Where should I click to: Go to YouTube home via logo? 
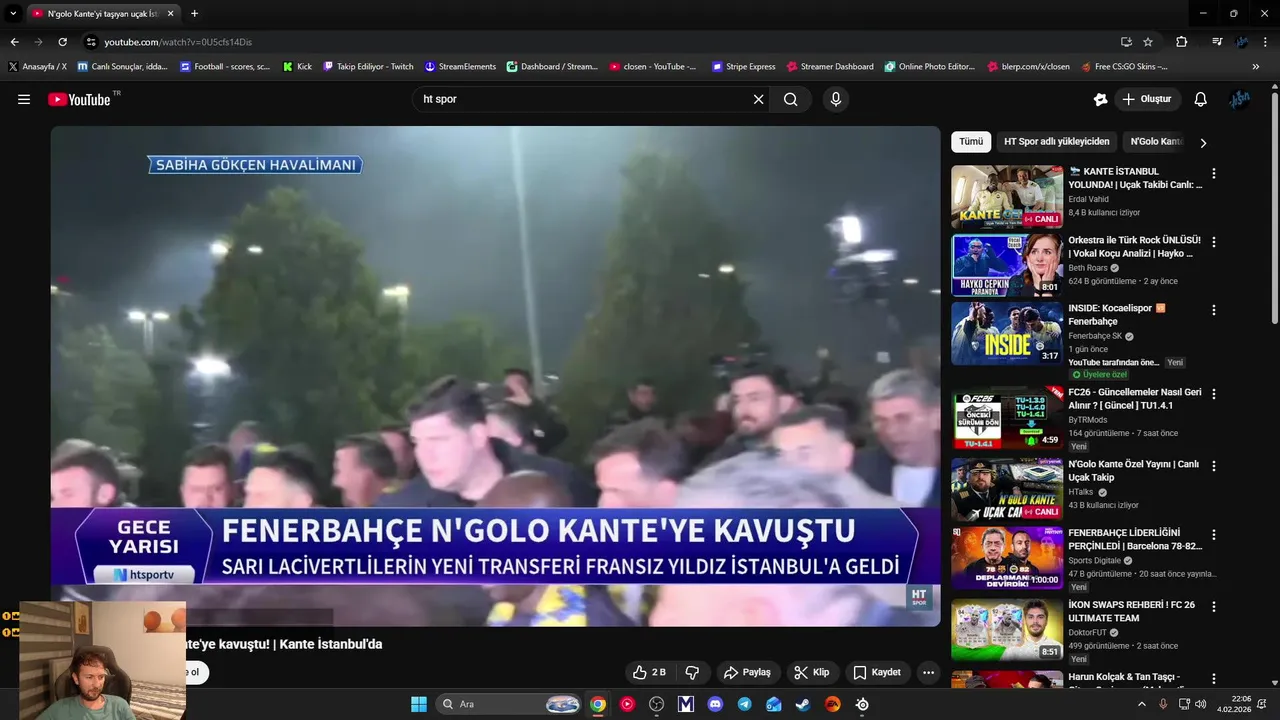coord(79,99)
